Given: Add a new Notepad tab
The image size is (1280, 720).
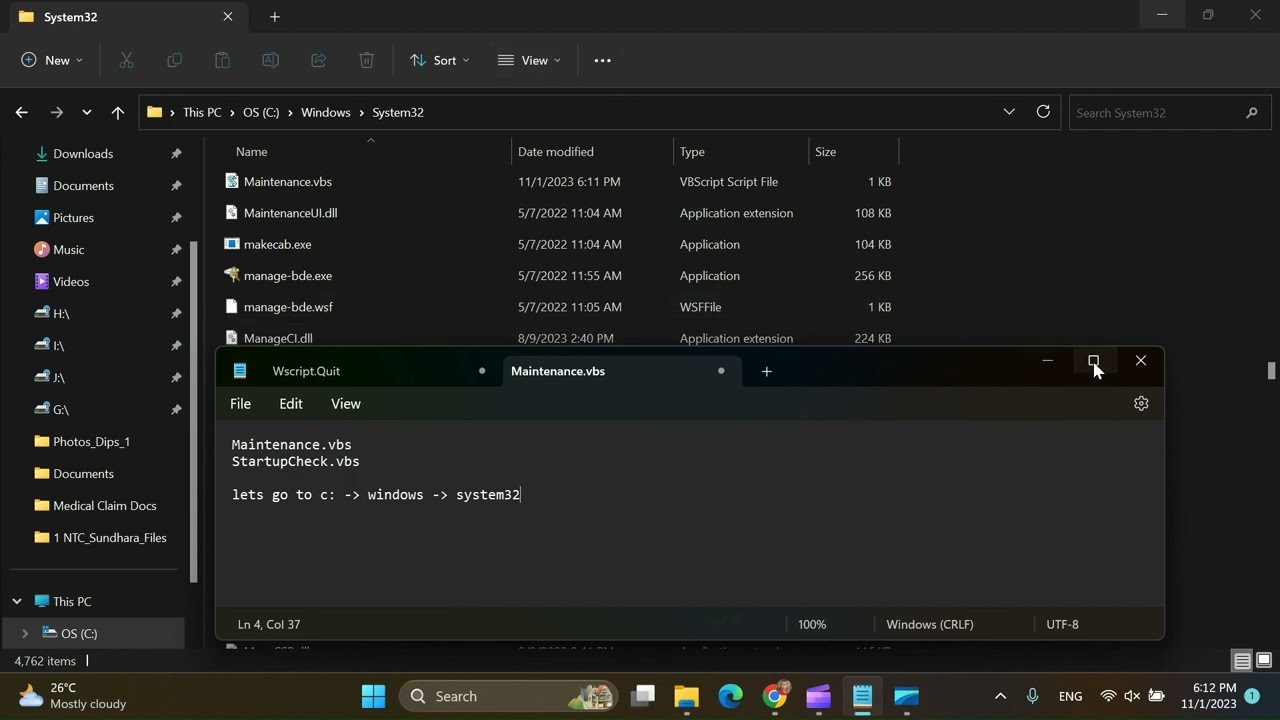Looking at the screenshot, I should (x=767, y=371).
